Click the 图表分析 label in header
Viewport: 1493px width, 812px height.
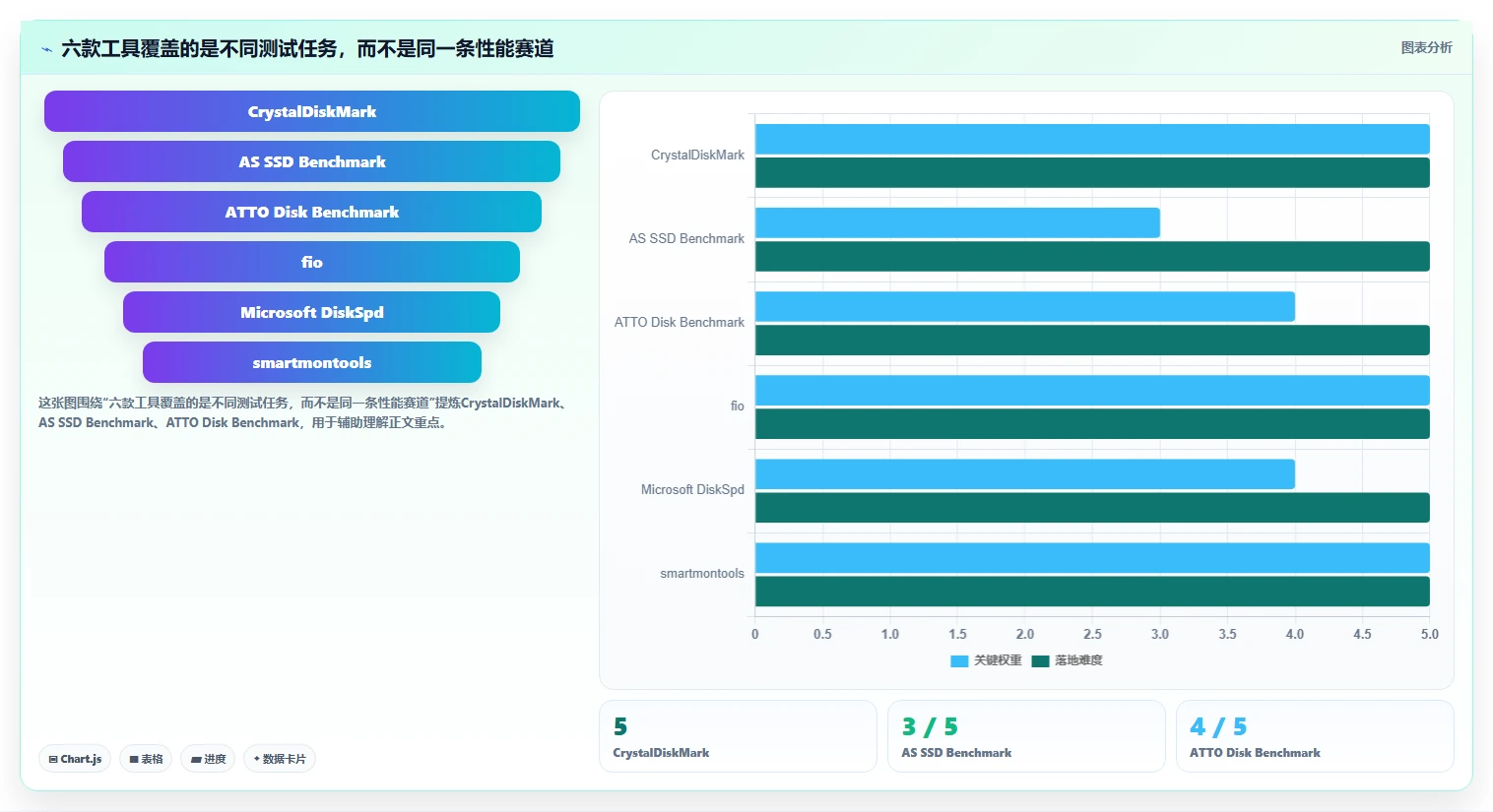coord(1426,47)
